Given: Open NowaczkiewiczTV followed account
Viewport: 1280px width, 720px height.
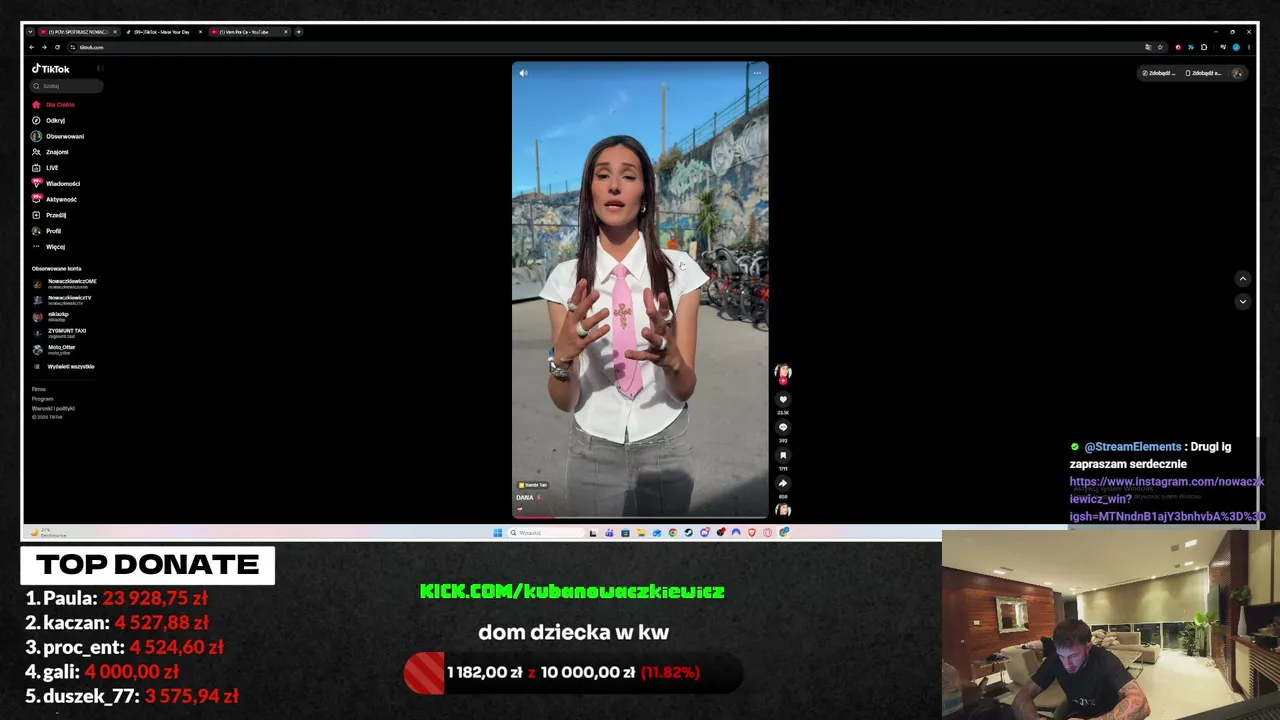Looking at the screenshot, I should [x=62, y=300].
